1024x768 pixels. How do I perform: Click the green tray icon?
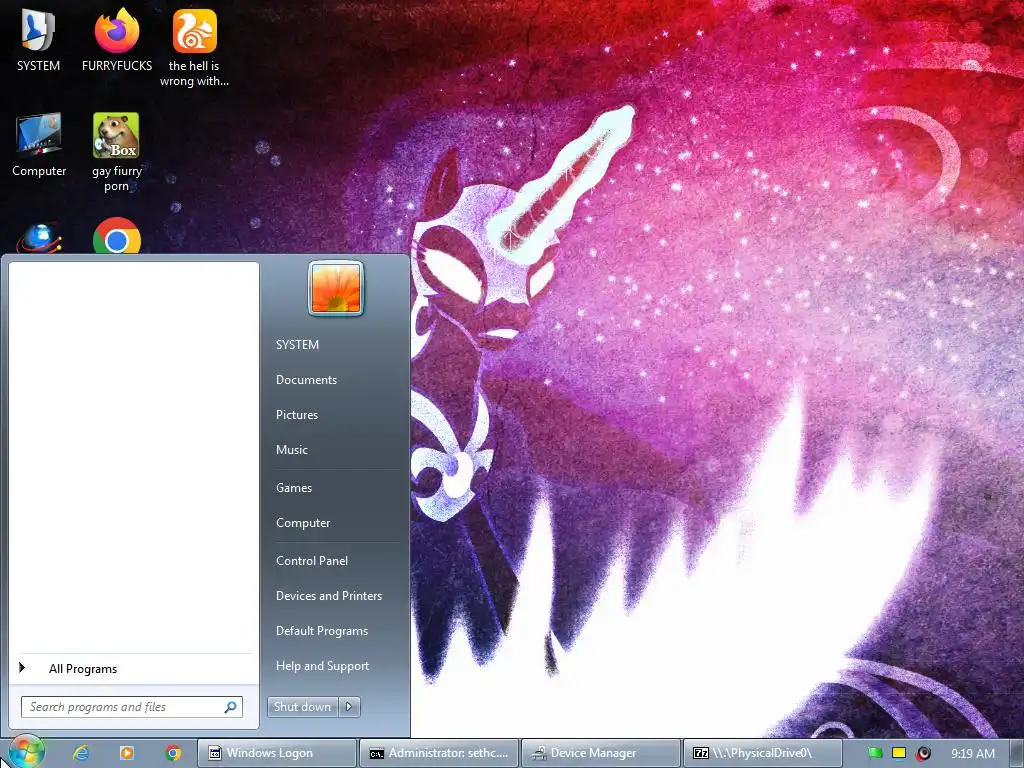click(875, 753)
